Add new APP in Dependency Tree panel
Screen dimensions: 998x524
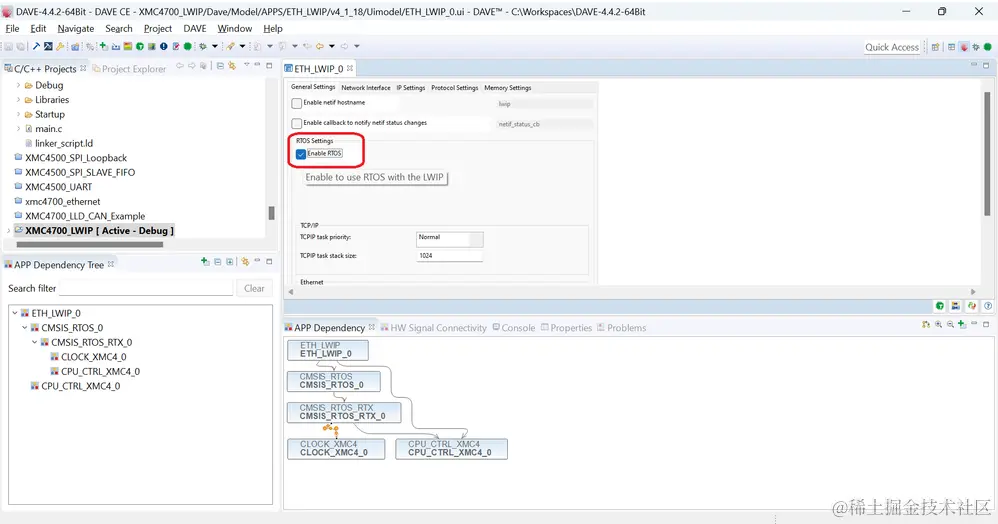pyautogui.click(x=205, y=262)
